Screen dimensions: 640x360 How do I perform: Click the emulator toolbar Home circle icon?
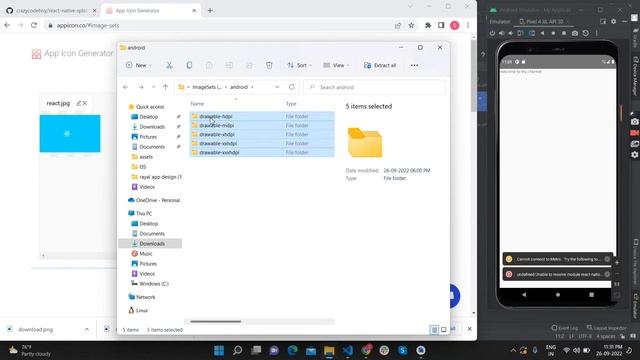553,33
